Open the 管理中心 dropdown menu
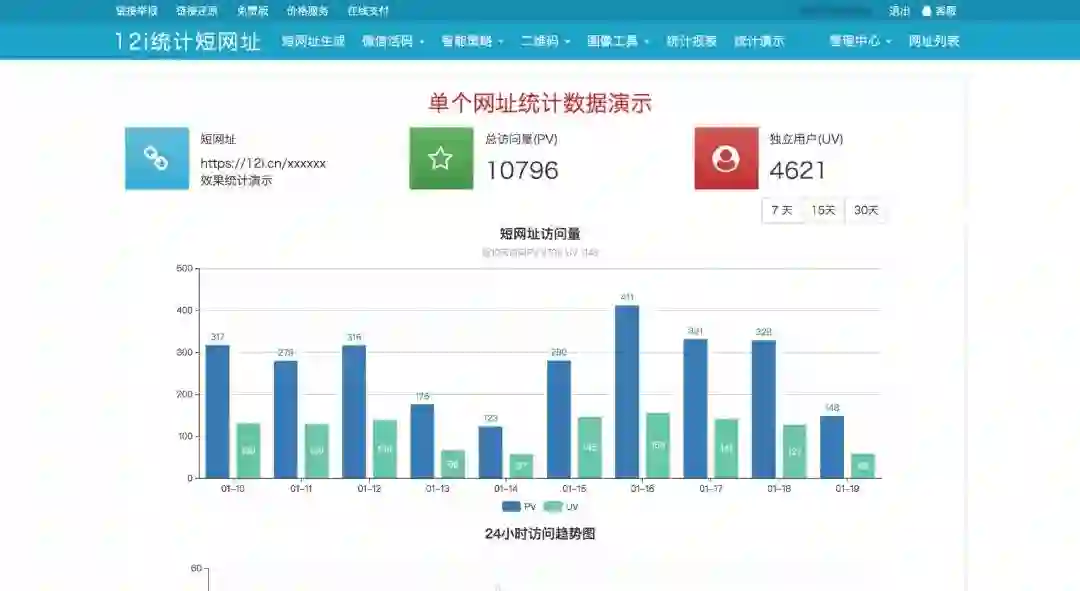 pyautogui.click(x=860, y=41)
